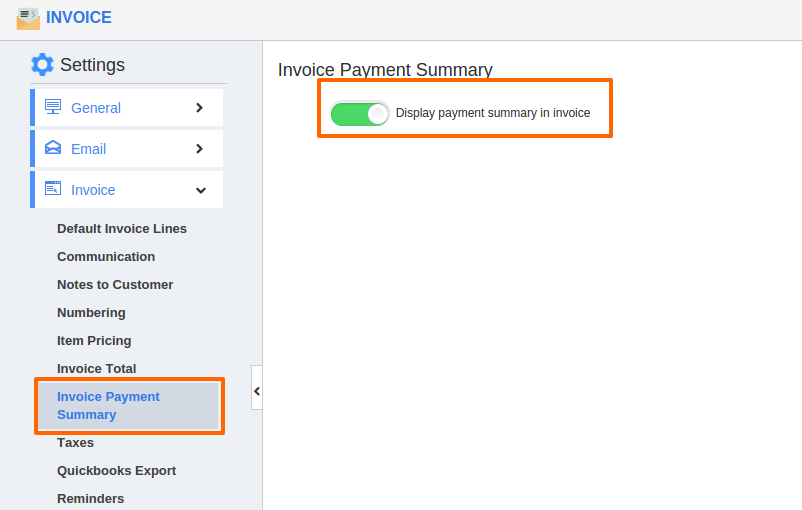This screenshot has height=510, width=802.
Task: Go to Notes to Customer
Action: click(x=115, y=285)
